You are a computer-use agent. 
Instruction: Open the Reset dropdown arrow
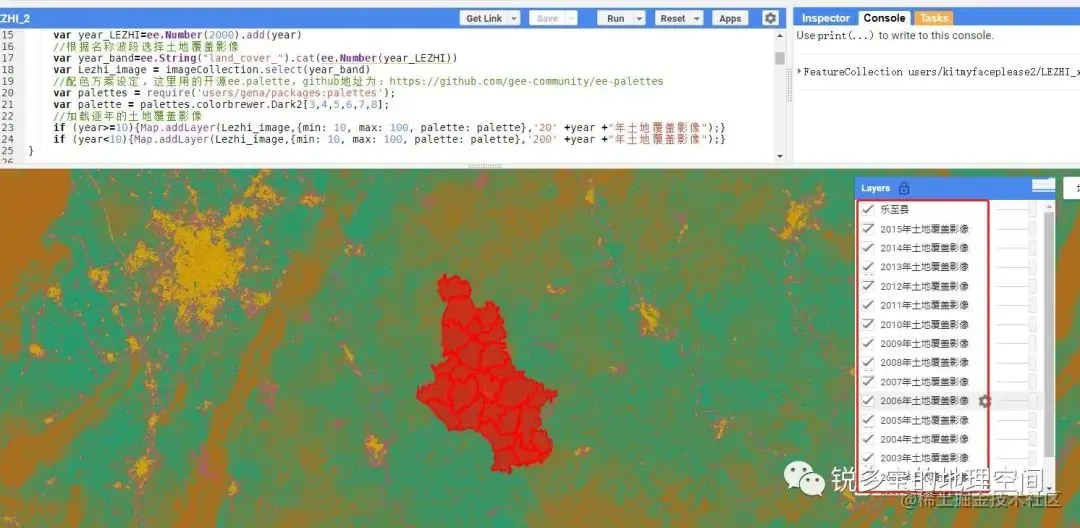(696, 19)
